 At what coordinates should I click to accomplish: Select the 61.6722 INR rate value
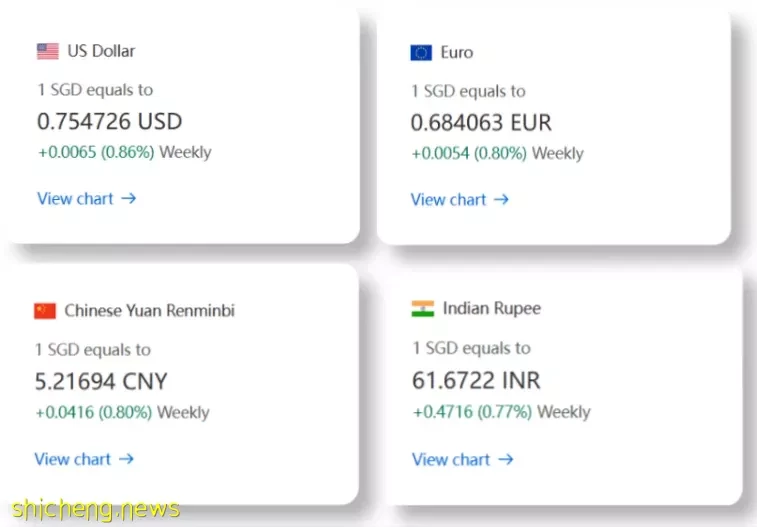[x=476, y=380]
